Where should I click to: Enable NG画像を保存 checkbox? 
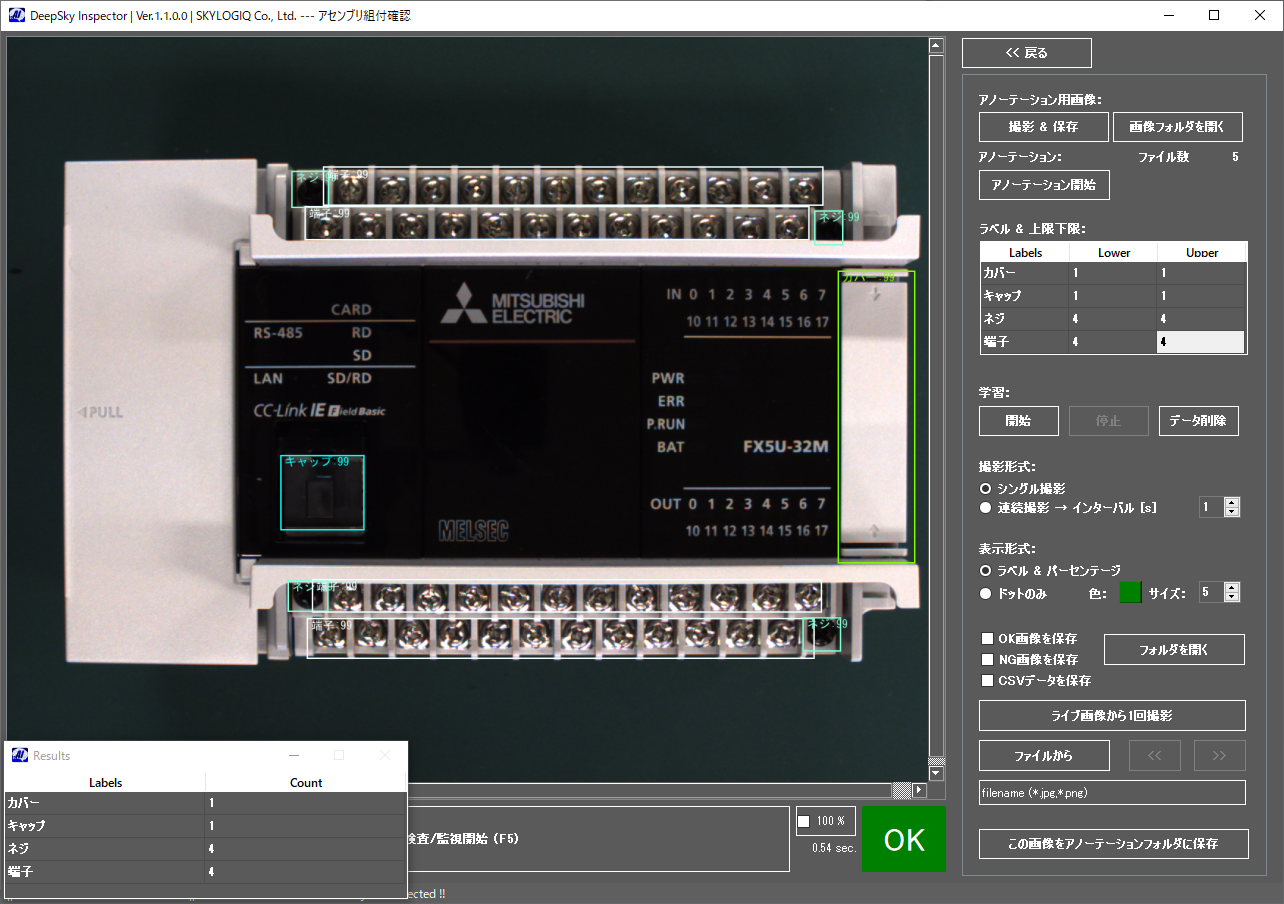point(988,659)
